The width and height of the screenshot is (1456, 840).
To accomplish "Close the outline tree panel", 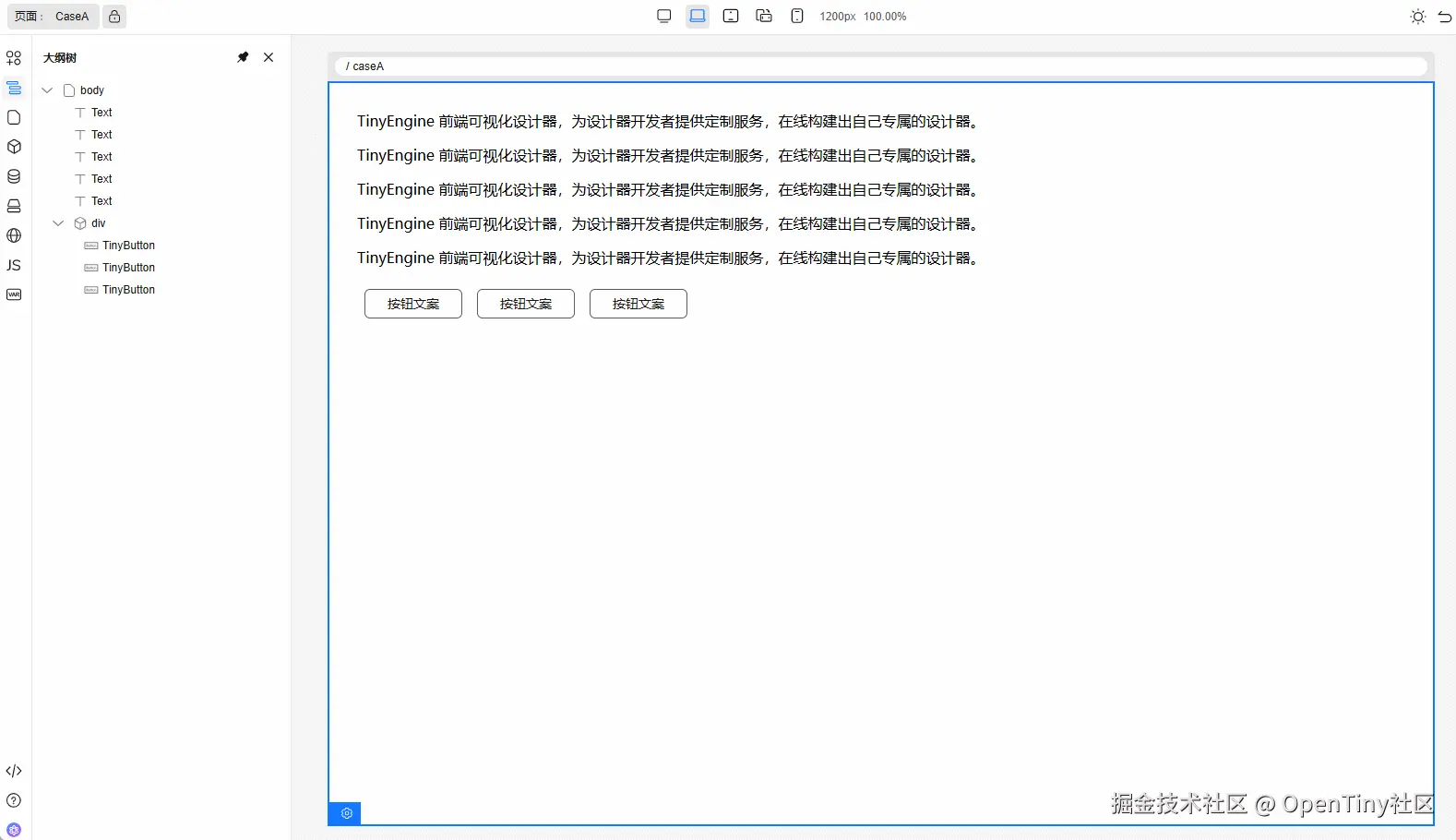I will pyautogui.click(x=269, y=57).
